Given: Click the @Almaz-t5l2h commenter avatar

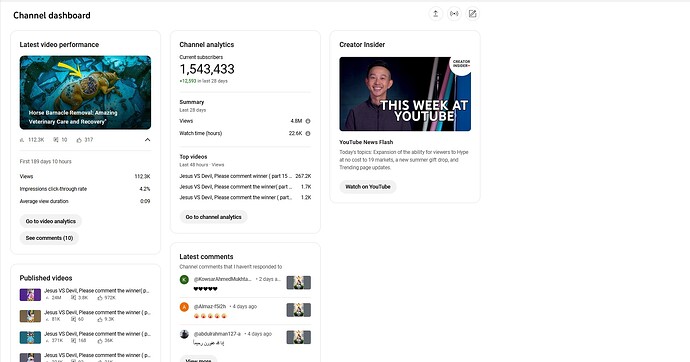Looking at the screenshot, I should pyautogui.click(x=184, y=307).
